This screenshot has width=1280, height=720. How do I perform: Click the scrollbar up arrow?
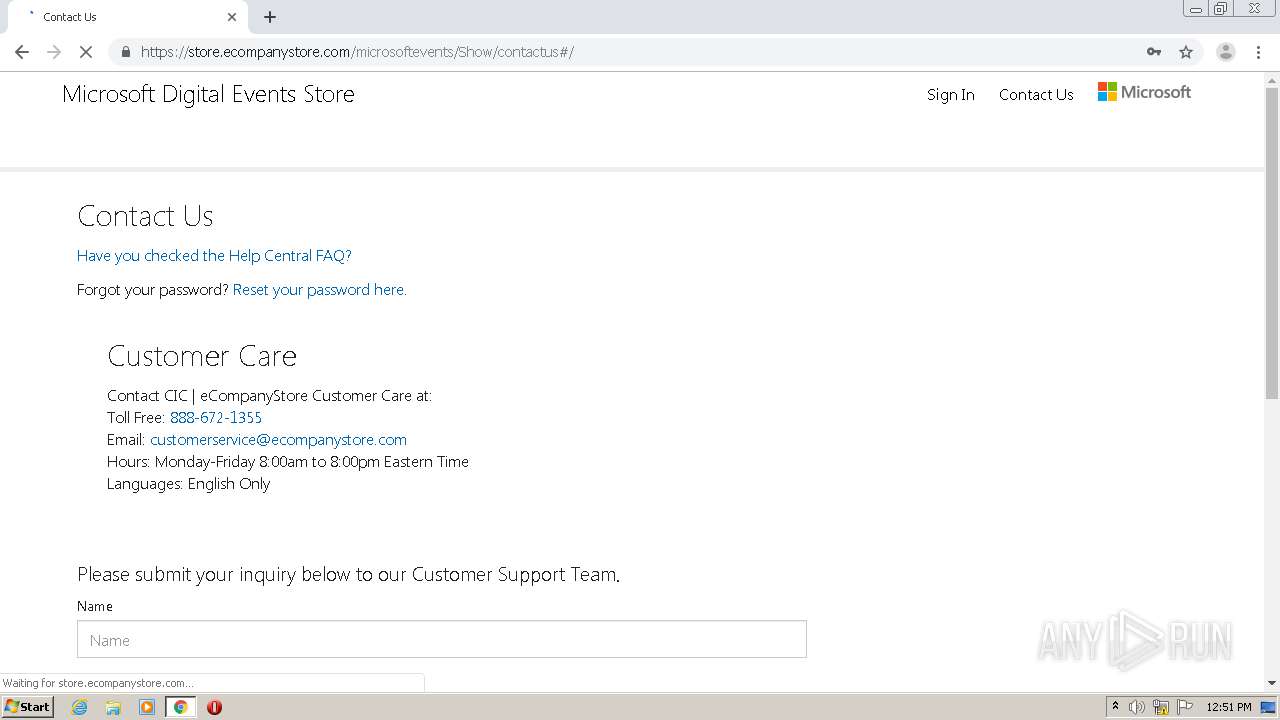point(1272,79)
